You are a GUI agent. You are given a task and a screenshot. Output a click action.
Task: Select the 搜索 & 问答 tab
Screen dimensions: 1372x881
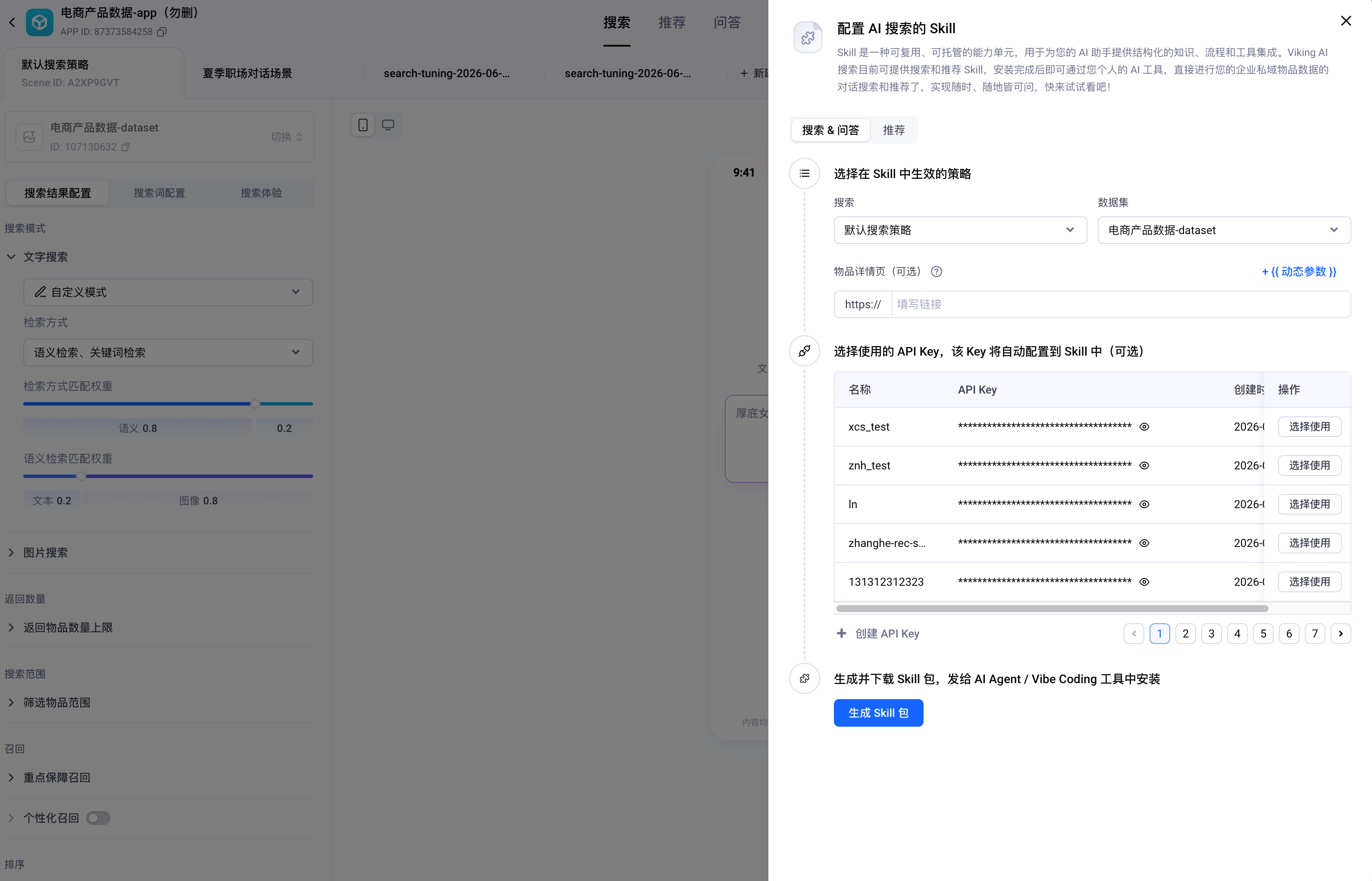pyautogui.click(x=830, y=131)
